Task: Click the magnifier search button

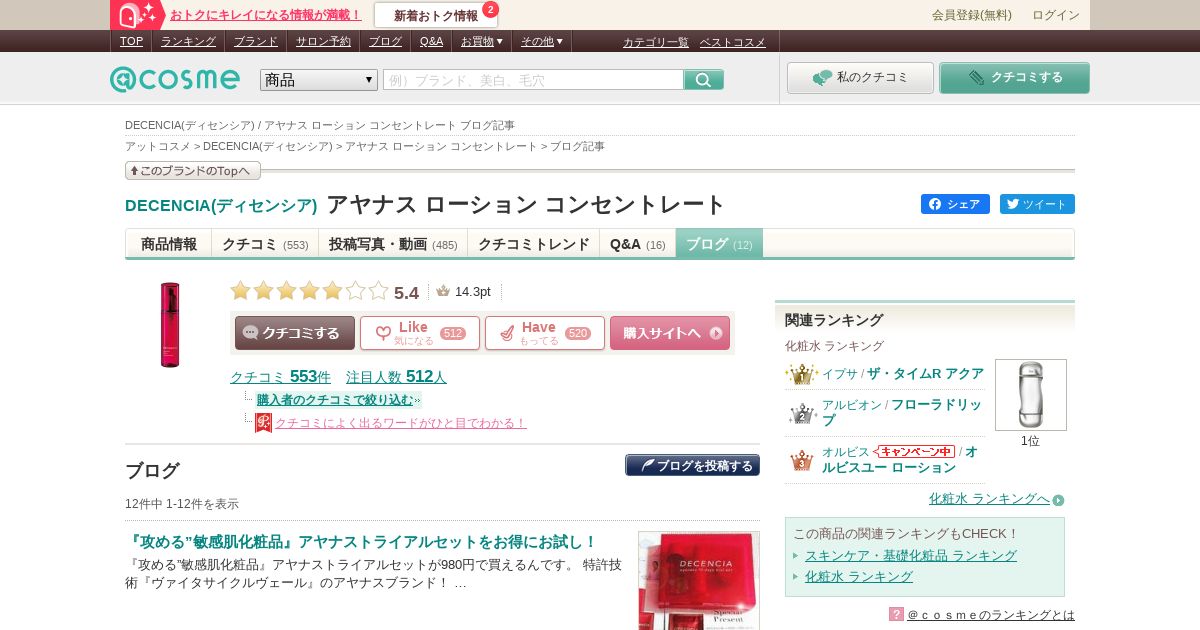Action: (704, 80)
